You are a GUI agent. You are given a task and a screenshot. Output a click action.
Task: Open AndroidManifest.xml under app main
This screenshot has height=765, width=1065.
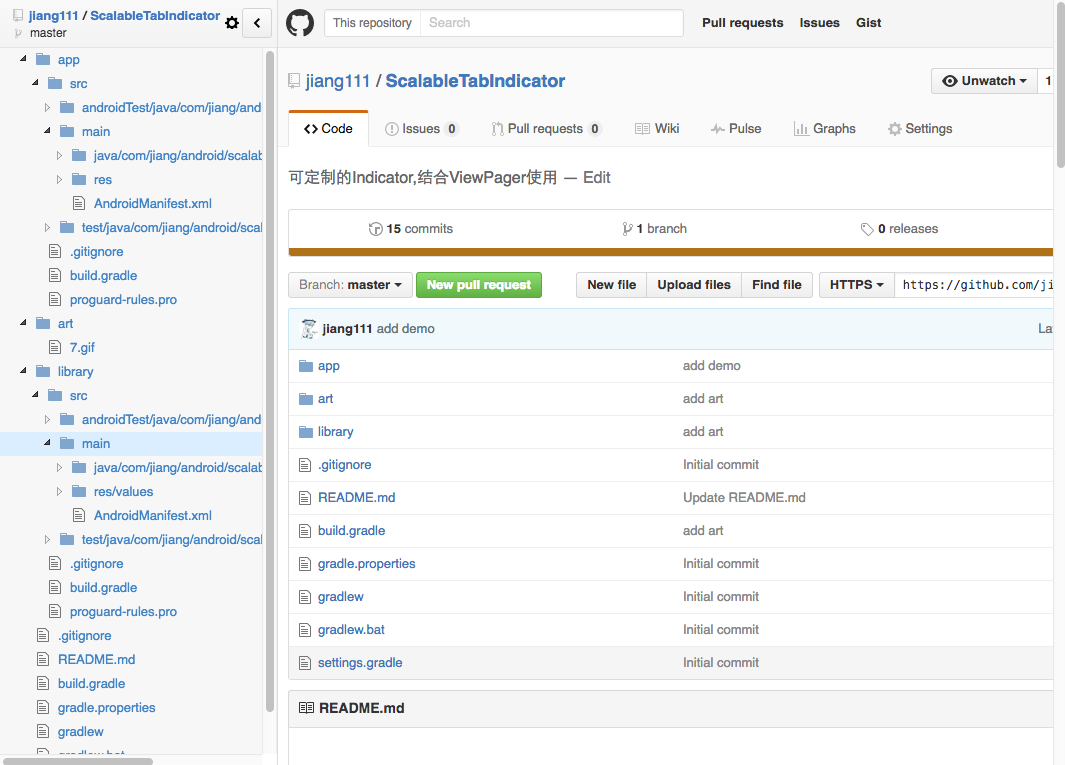[153, 203]
